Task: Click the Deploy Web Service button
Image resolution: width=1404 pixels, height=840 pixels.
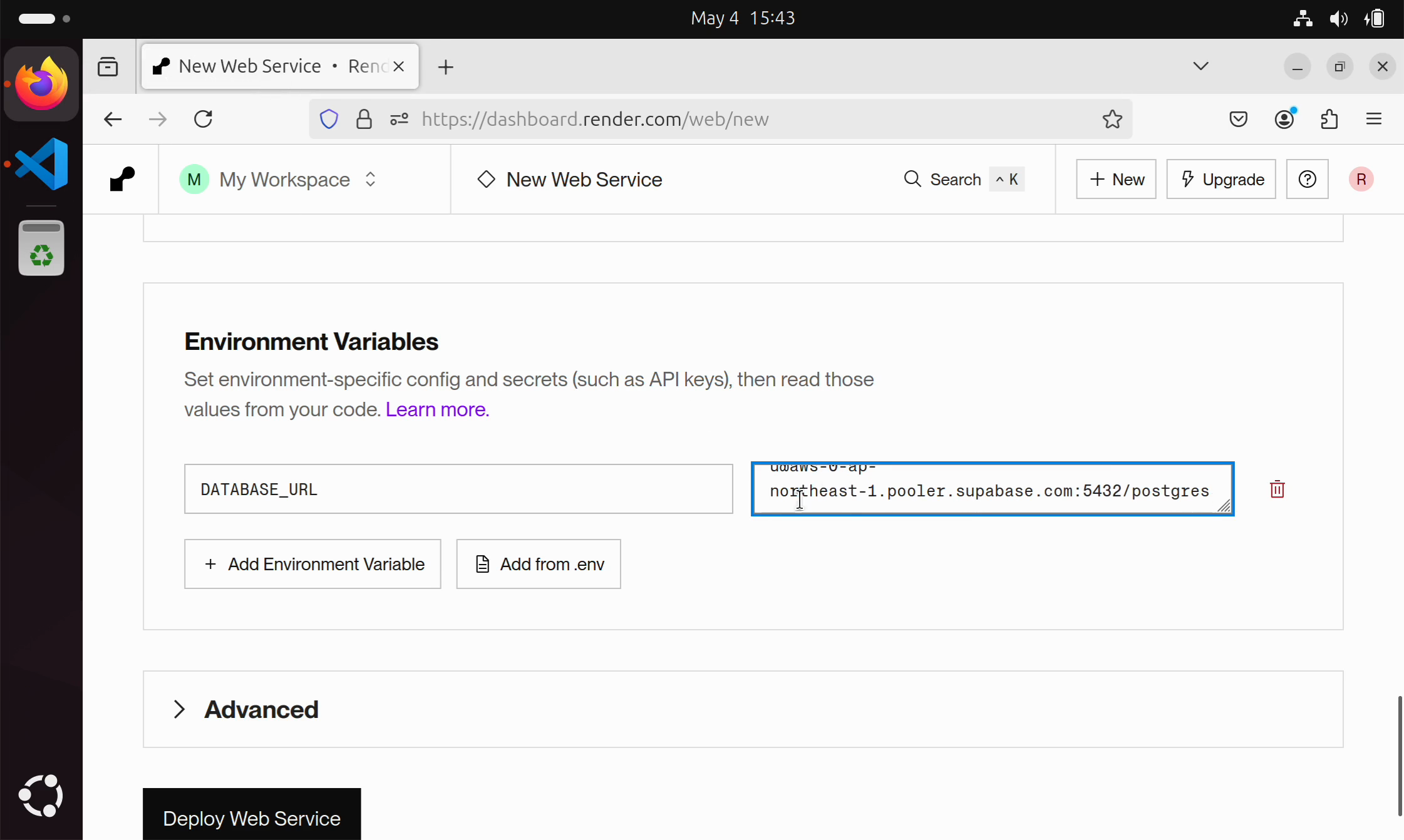Action: (252, 817)
